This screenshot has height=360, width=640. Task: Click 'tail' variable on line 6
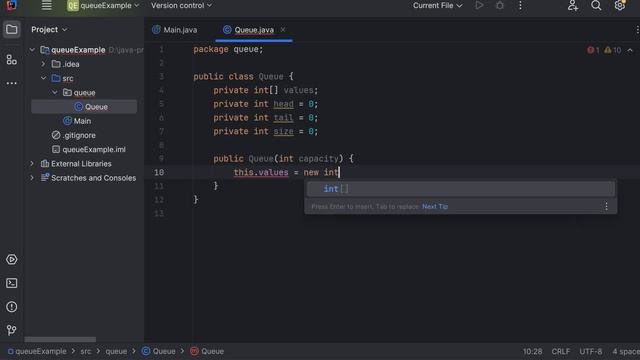coord(283,118)
